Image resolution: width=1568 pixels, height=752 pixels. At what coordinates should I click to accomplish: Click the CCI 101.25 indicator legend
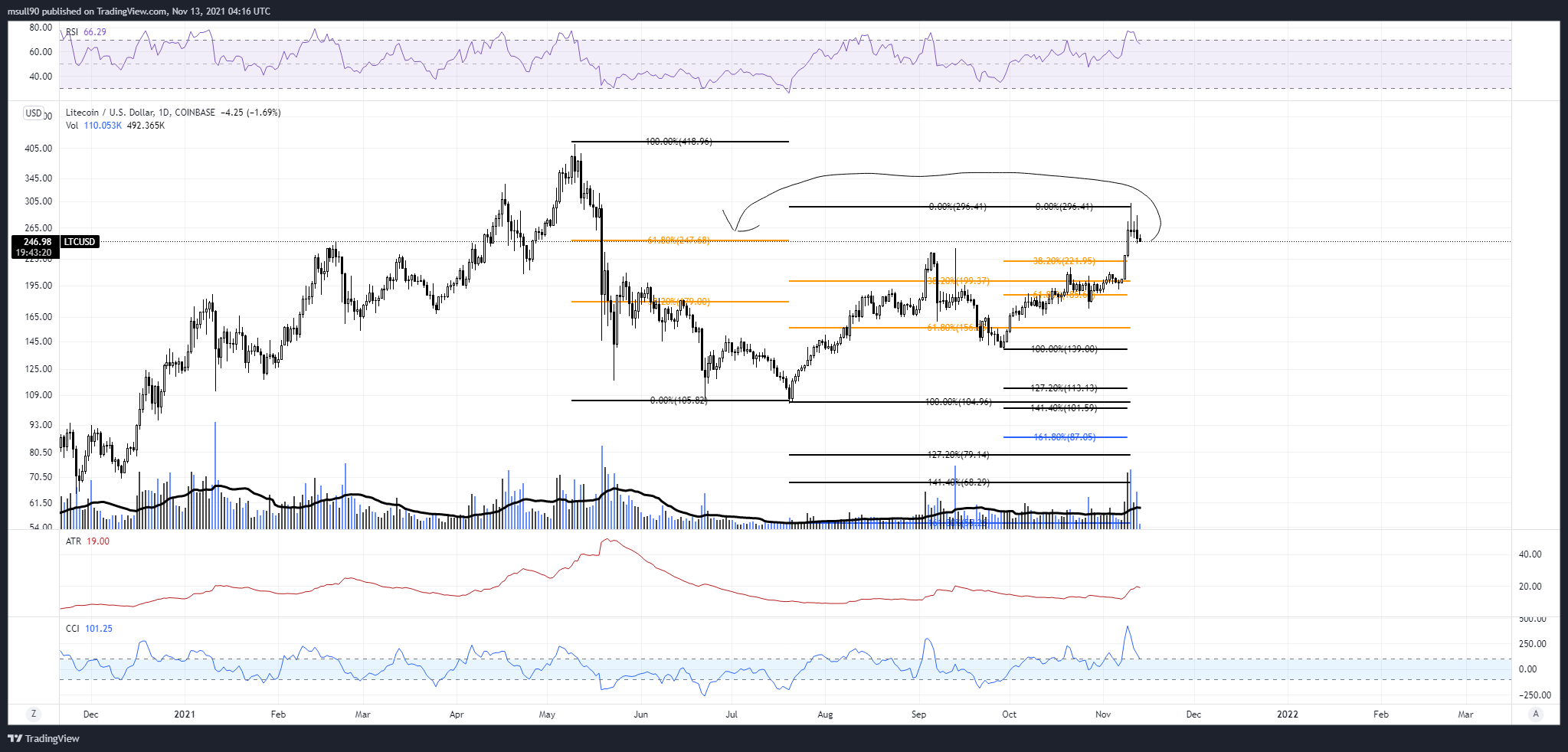pyautogui.click(x=89, y=629)
